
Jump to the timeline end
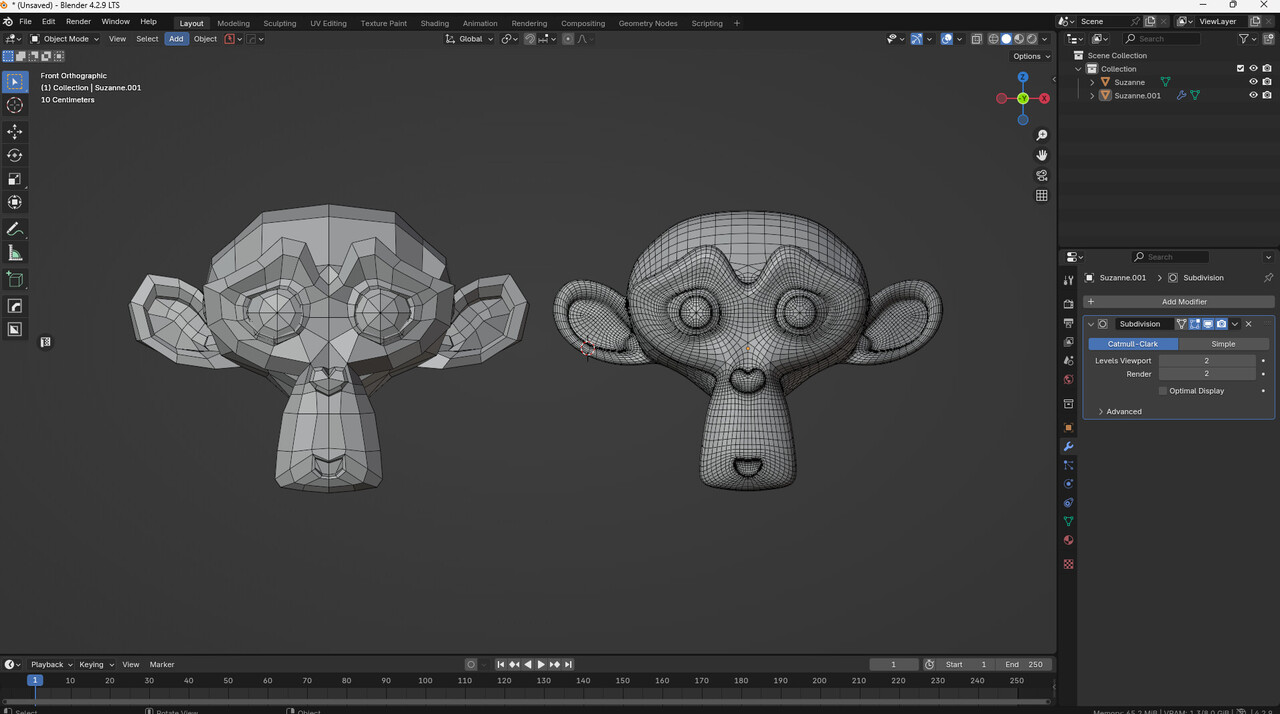click(x=568, y=664)
